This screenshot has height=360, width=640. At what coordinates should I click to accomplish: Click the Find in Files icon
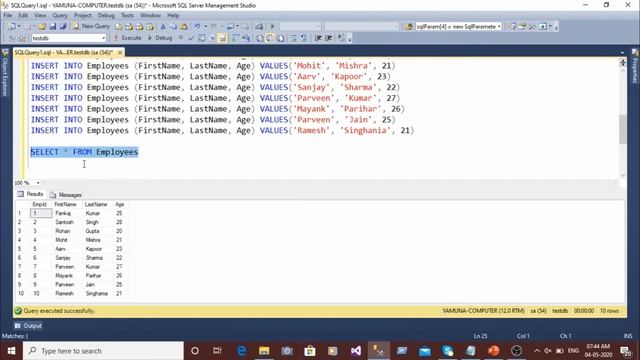pos(408,27)
